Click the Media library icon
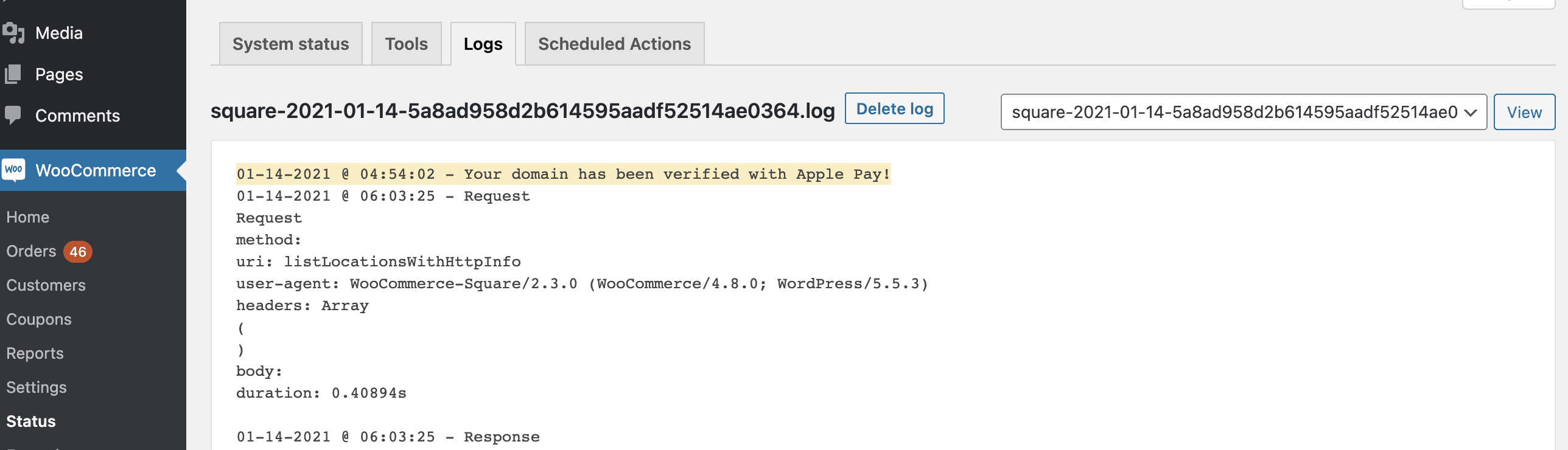Screen dimensions: 1568x450 pyautogui.click(x=13, y=33)
